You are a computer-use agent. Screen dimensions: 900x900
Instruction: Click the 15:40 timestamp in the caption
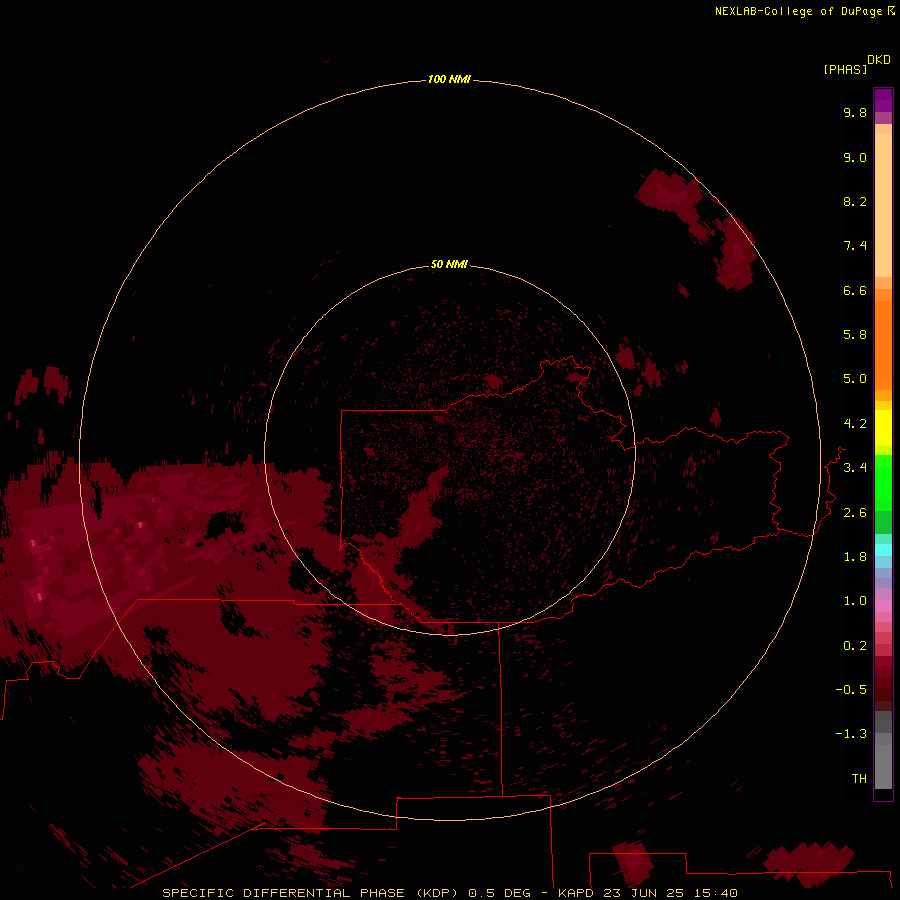(718, 893)
